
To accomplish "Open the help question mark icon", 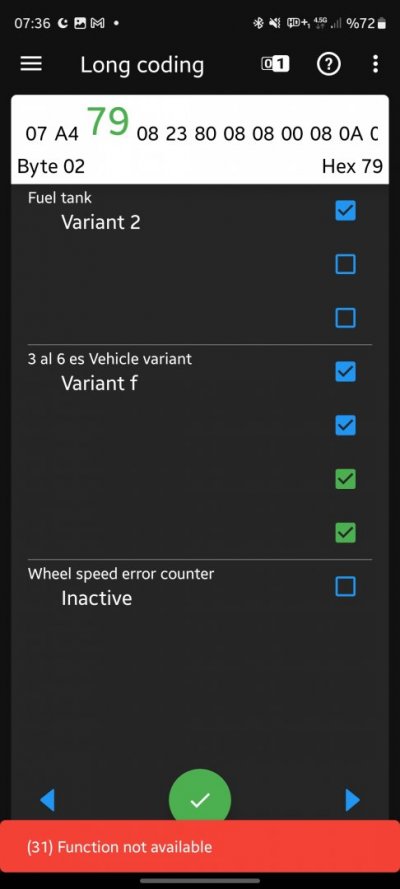I will (x=329, y=65).
